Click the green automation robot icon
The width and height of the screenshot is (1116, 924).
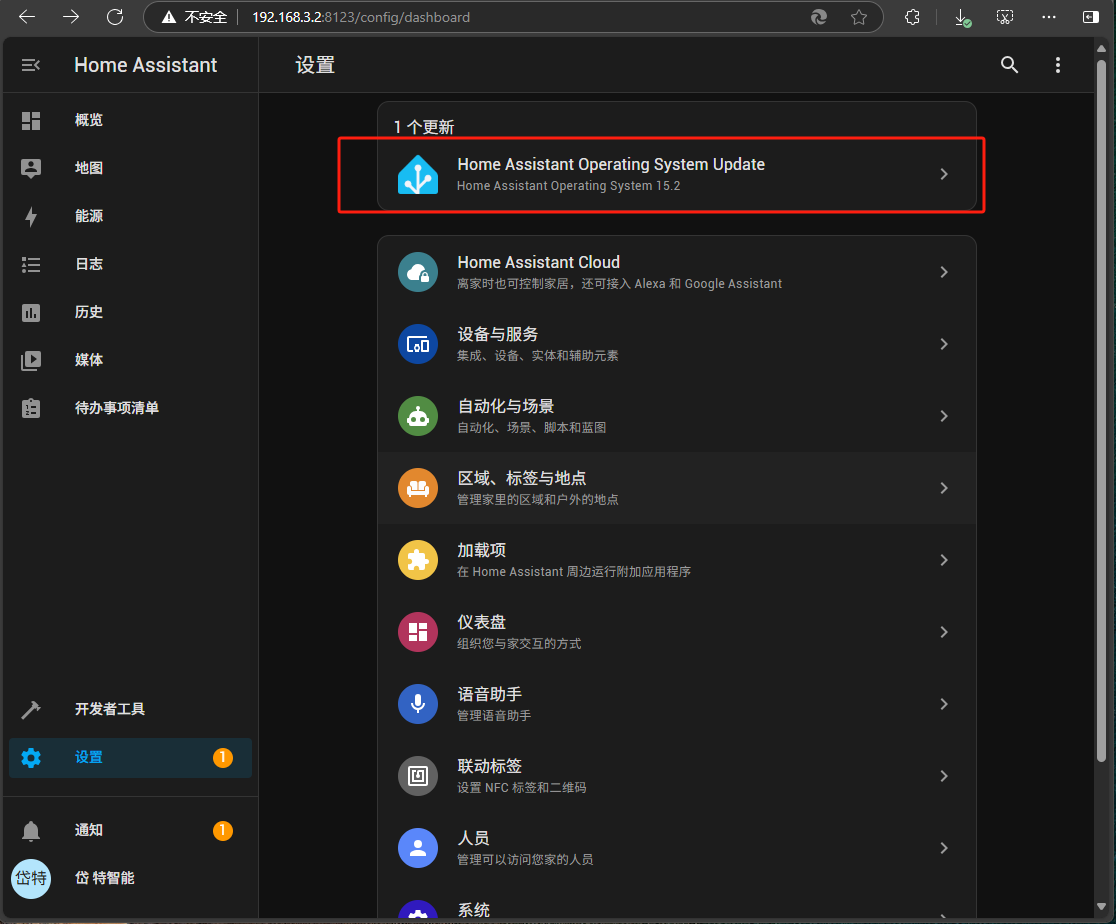tap(418, 416)
